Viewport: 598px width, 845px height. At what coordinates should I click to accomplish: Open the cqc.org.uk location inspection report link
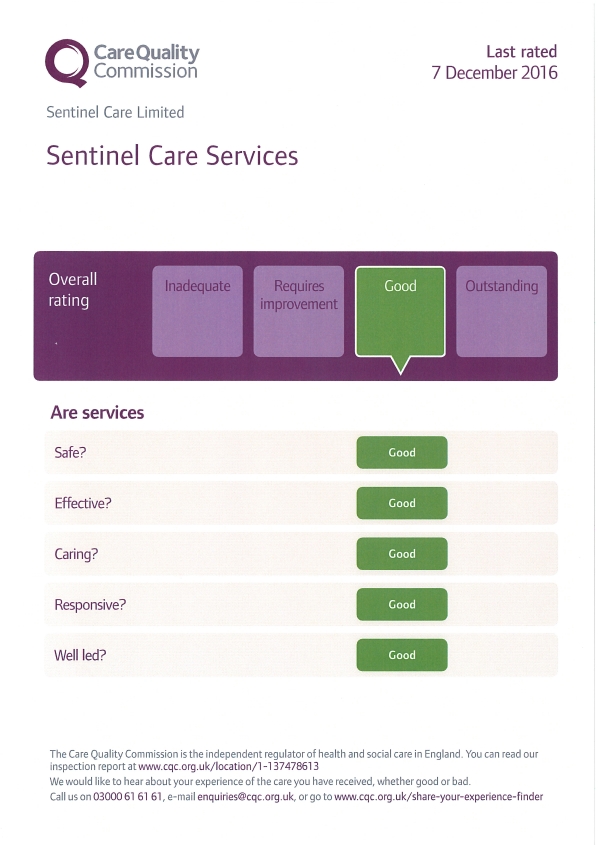[228, 766]
